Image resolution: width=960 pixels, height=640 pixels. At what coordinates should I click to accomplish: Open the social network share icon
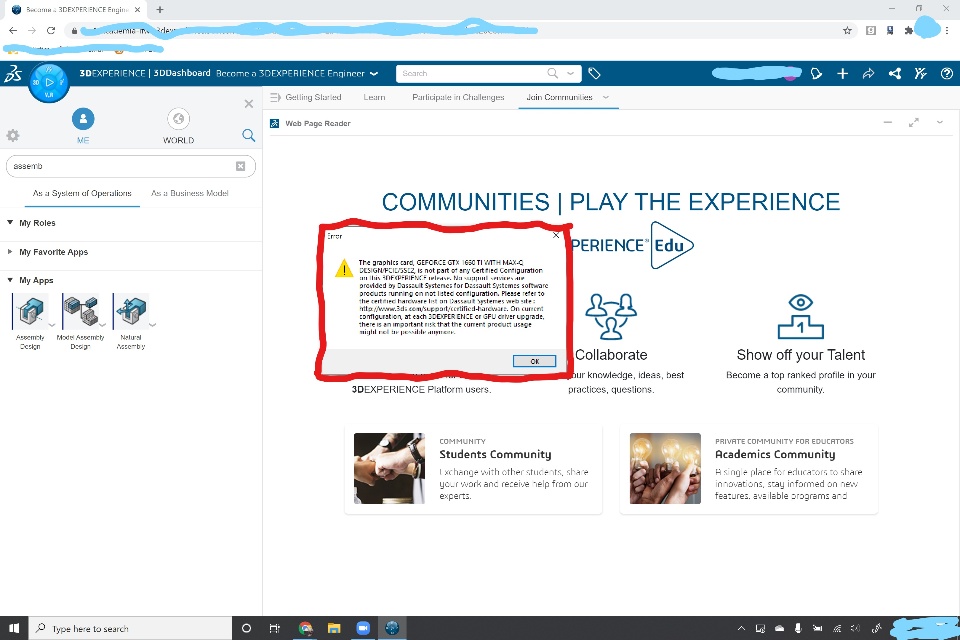[894, 73]
